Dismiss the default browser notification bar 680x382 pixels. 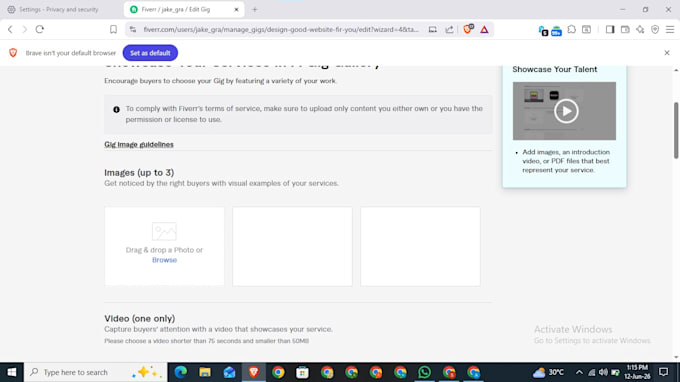pyautogui.click(x=667, y=53)
